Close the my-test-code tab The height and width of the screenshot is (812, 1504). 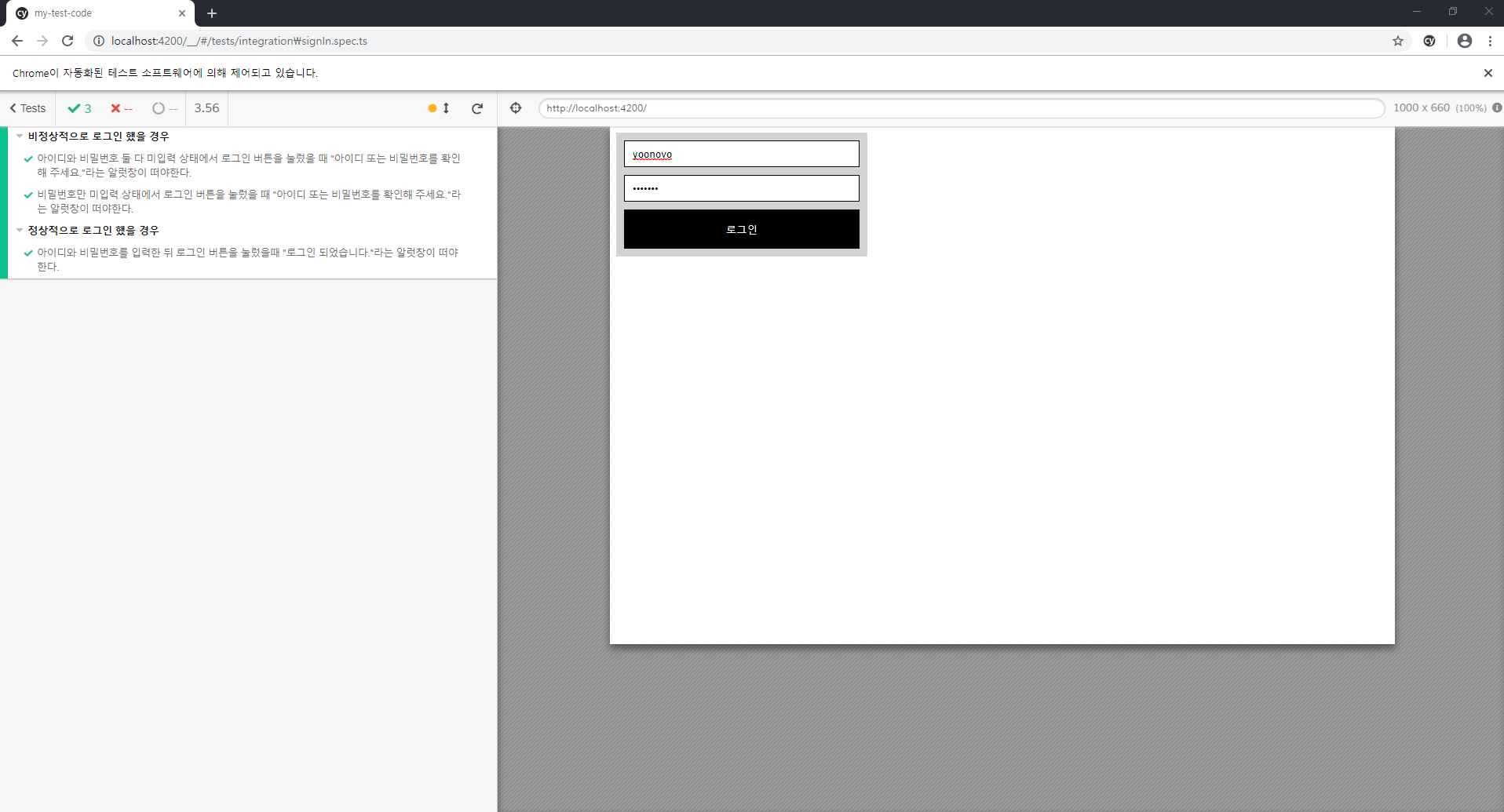182,13
